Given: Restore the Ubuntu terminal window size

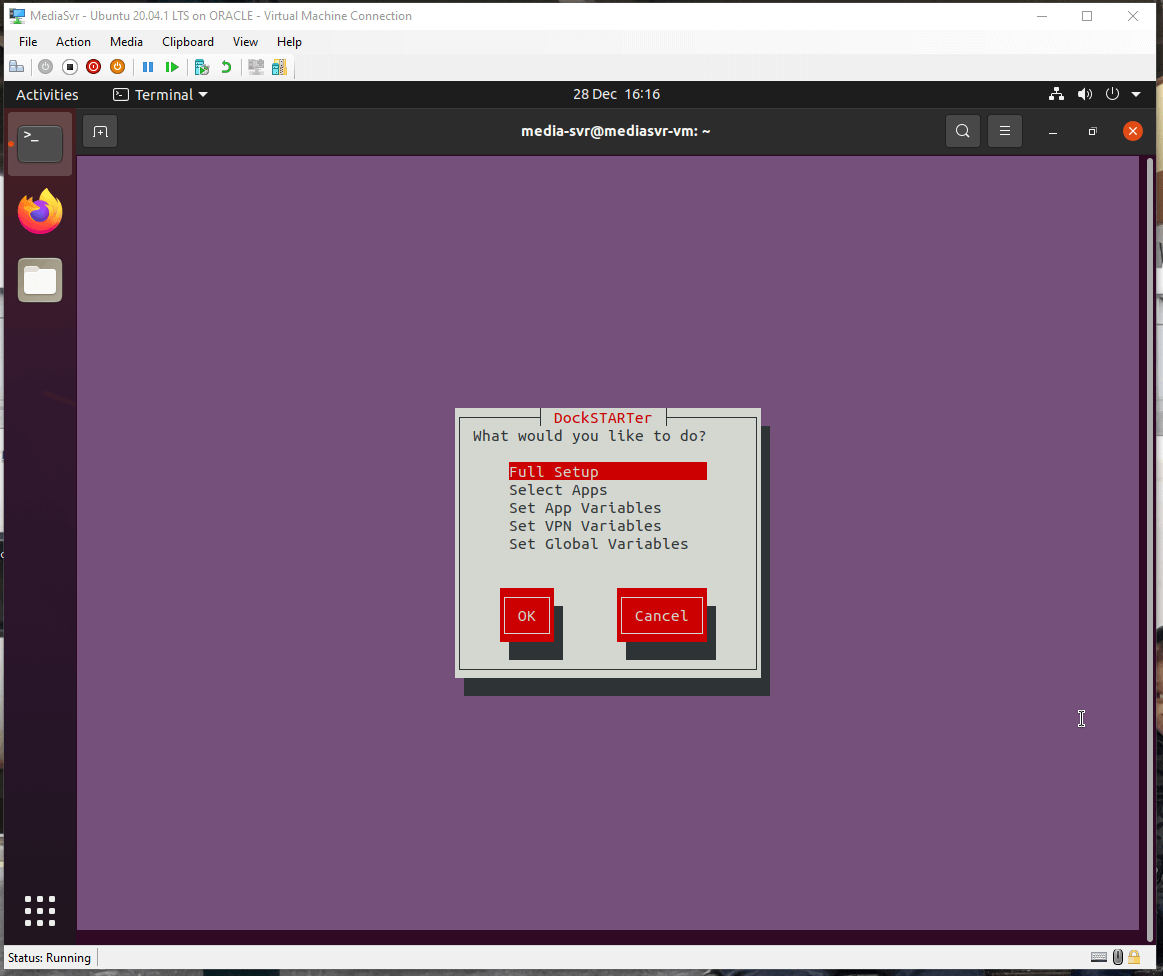Looking at the screenshot, I should tap(1093, 131).
